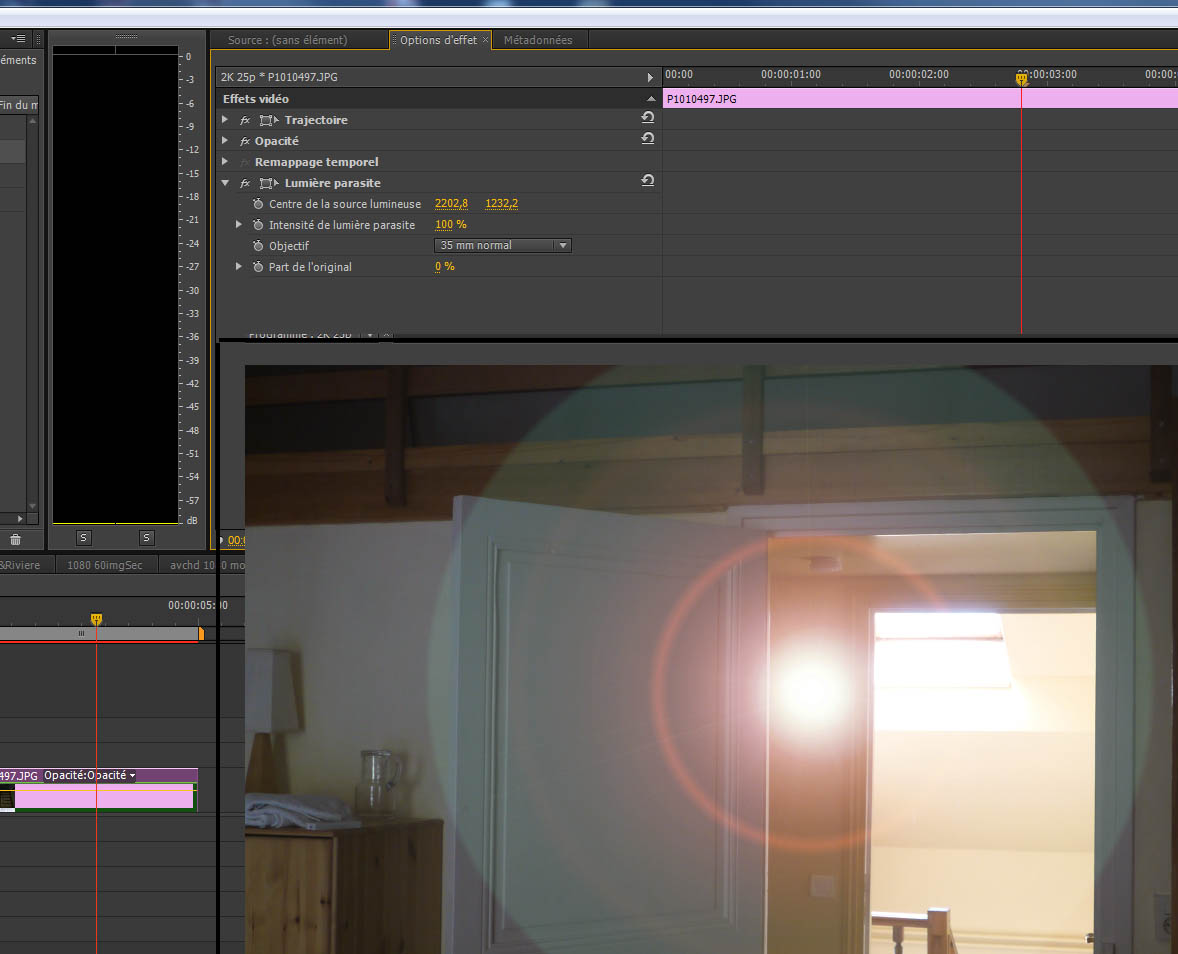The height and width of the screenshot is (954, 1178).
Task: Reset the Trajectoire effect
Action: point(648,117)
